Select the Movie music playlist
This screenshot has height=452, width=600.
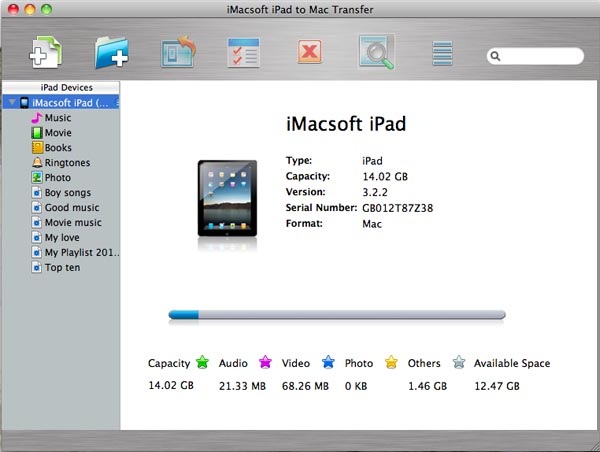pos(73,222)
